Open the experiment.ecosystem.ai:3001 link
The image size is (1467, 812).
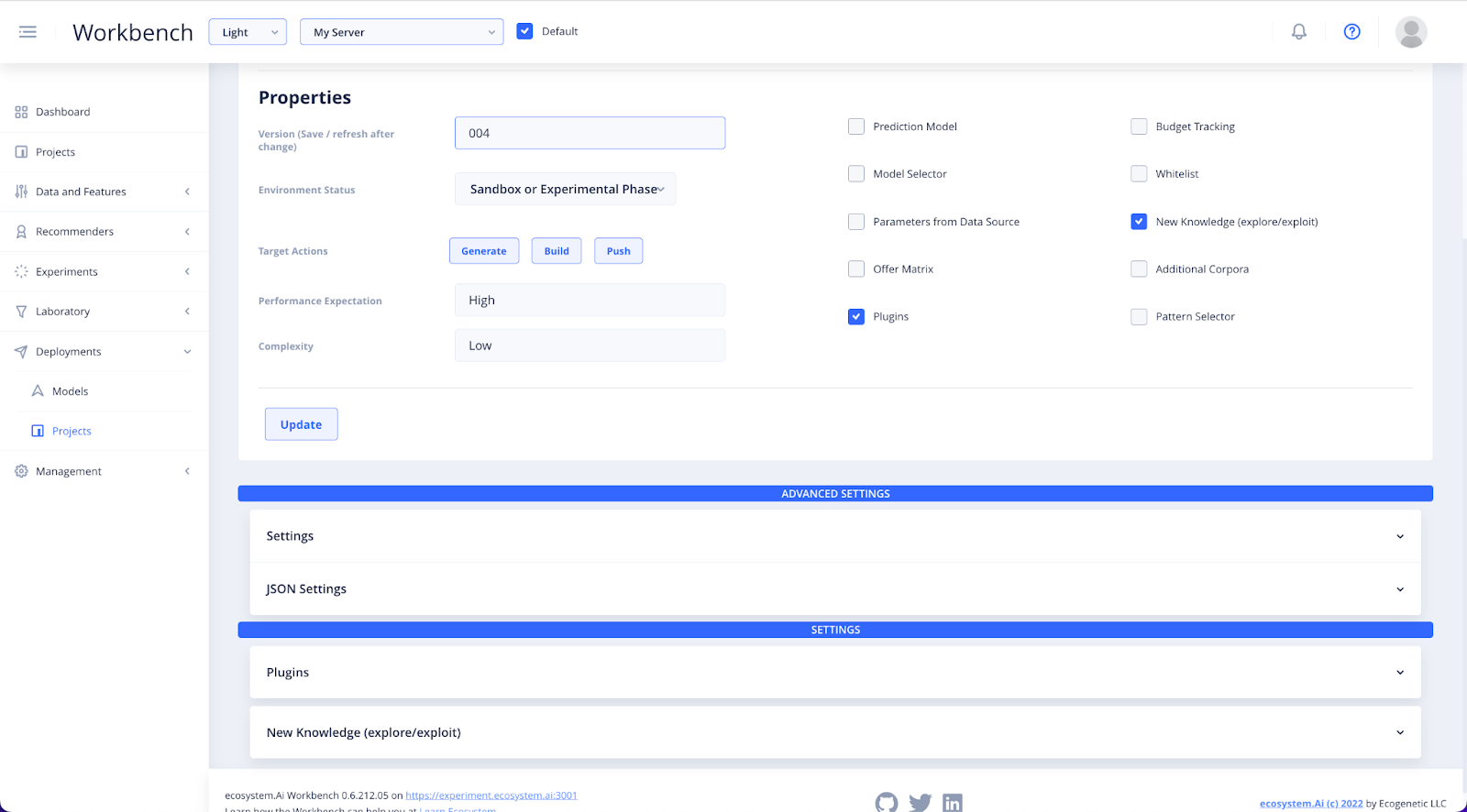491,796
